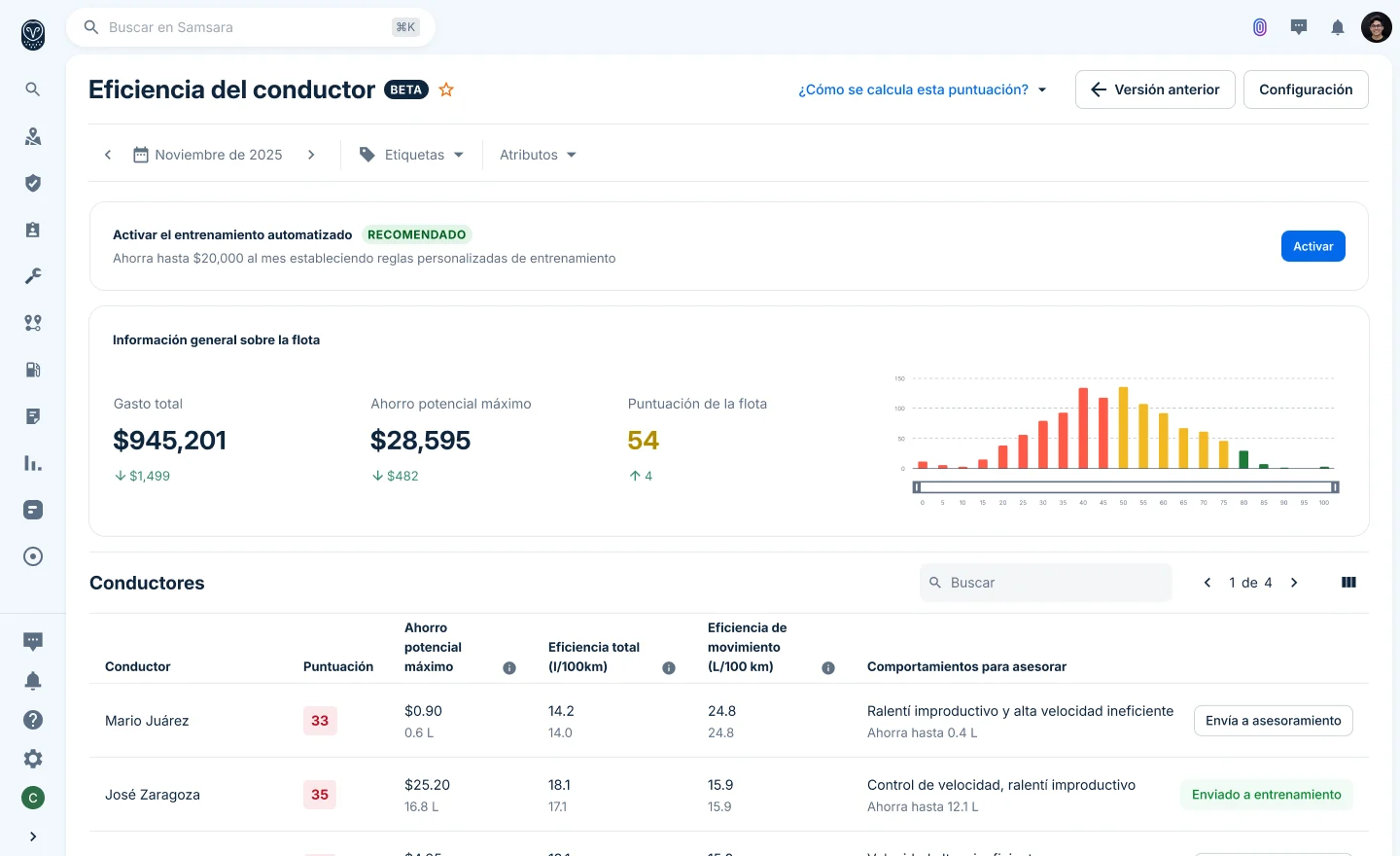Open the reports bar chart sidebar icon

(x=33, y=463)
